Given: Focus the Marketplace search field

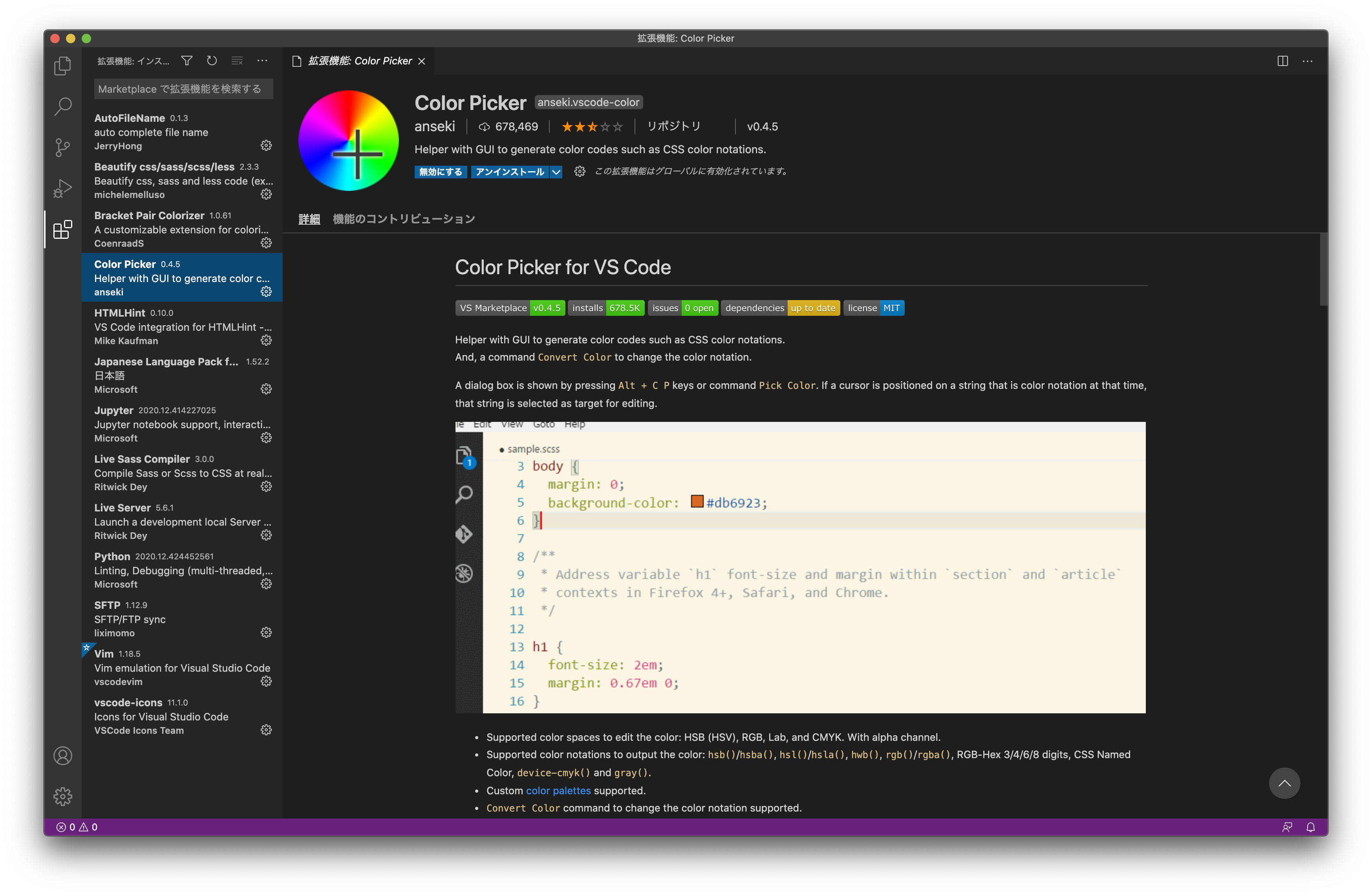Looking at the screenshot, I should pos(183,89).
